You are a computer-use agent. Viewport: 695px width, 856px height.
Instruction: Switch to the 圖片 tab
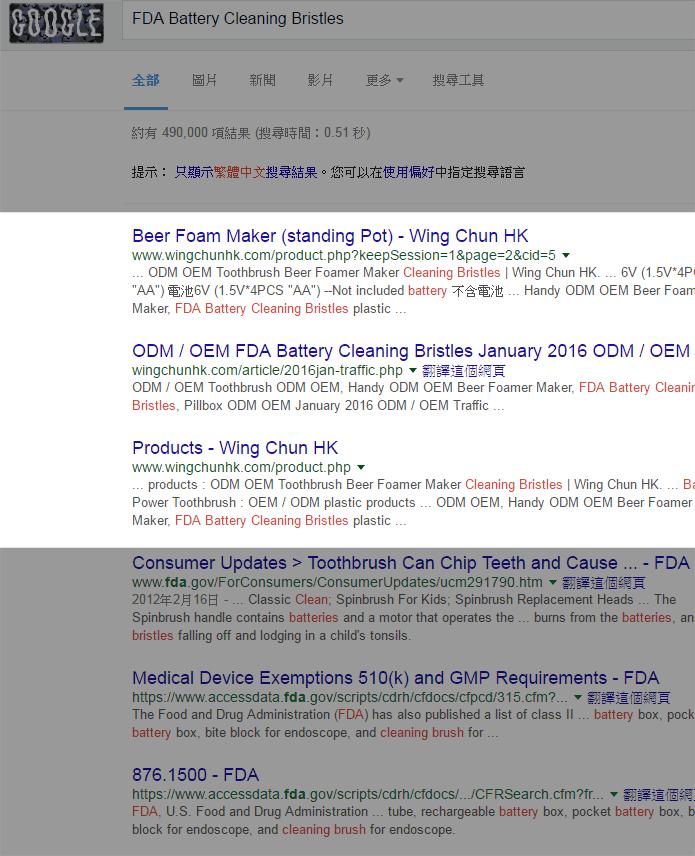point(205,80)
